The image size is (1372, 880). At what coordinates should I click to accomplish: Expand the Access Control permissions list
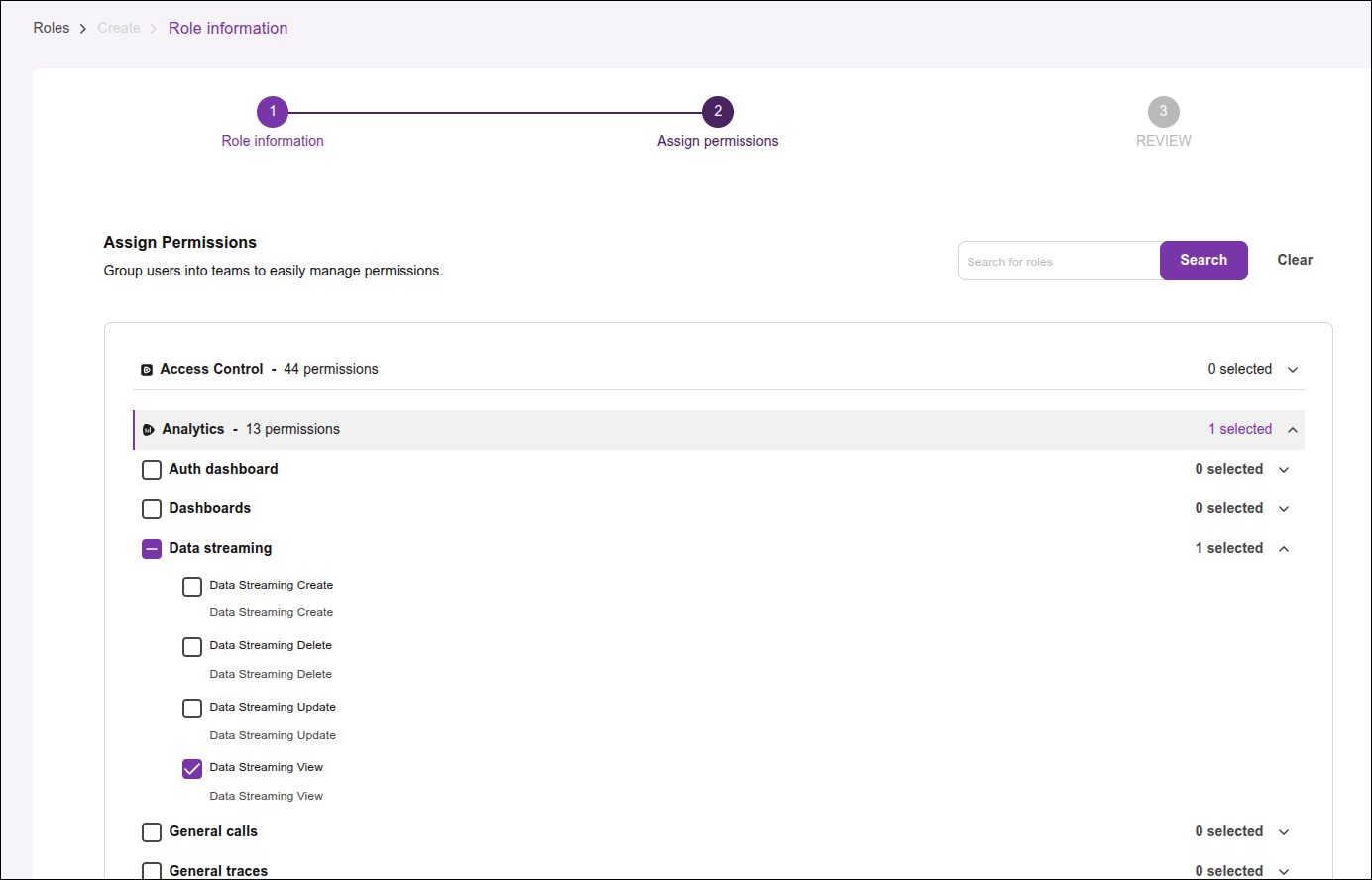click(1292, 368)
